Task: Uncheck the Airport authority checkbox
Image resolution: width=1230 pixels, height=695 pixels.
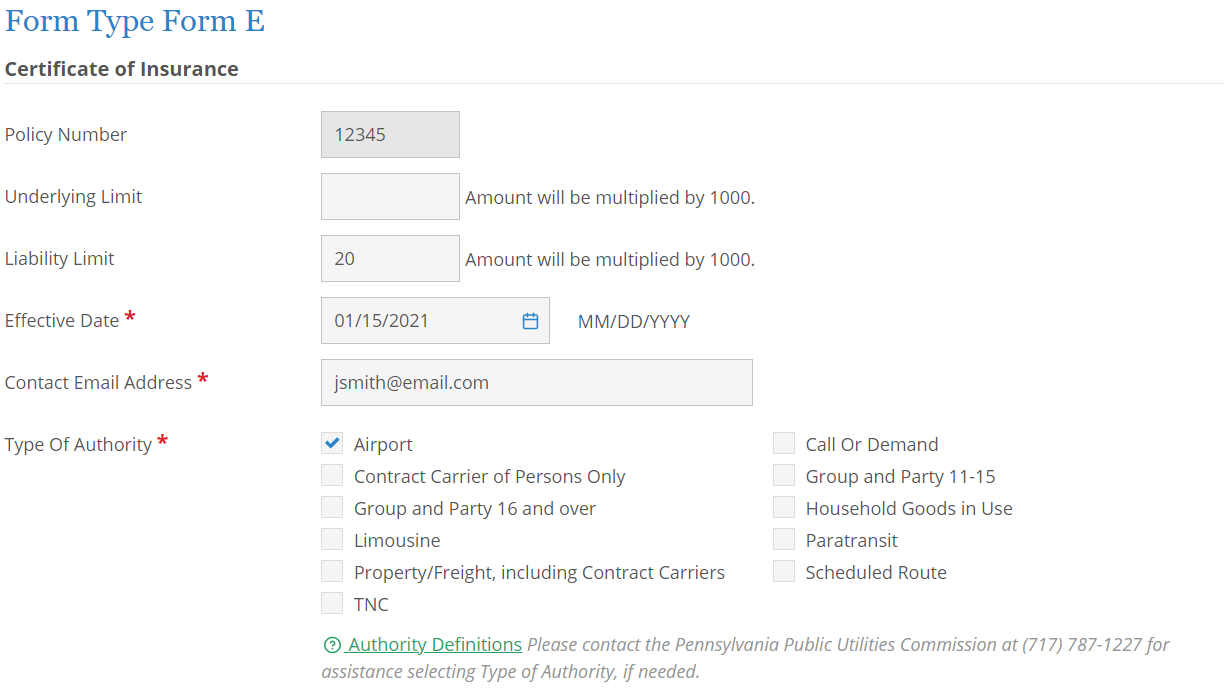Action: (331, 442)
